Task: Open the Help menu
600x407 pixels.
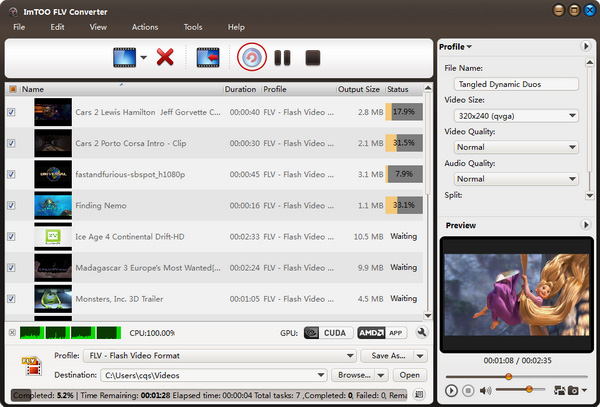Action: (236, 27)
